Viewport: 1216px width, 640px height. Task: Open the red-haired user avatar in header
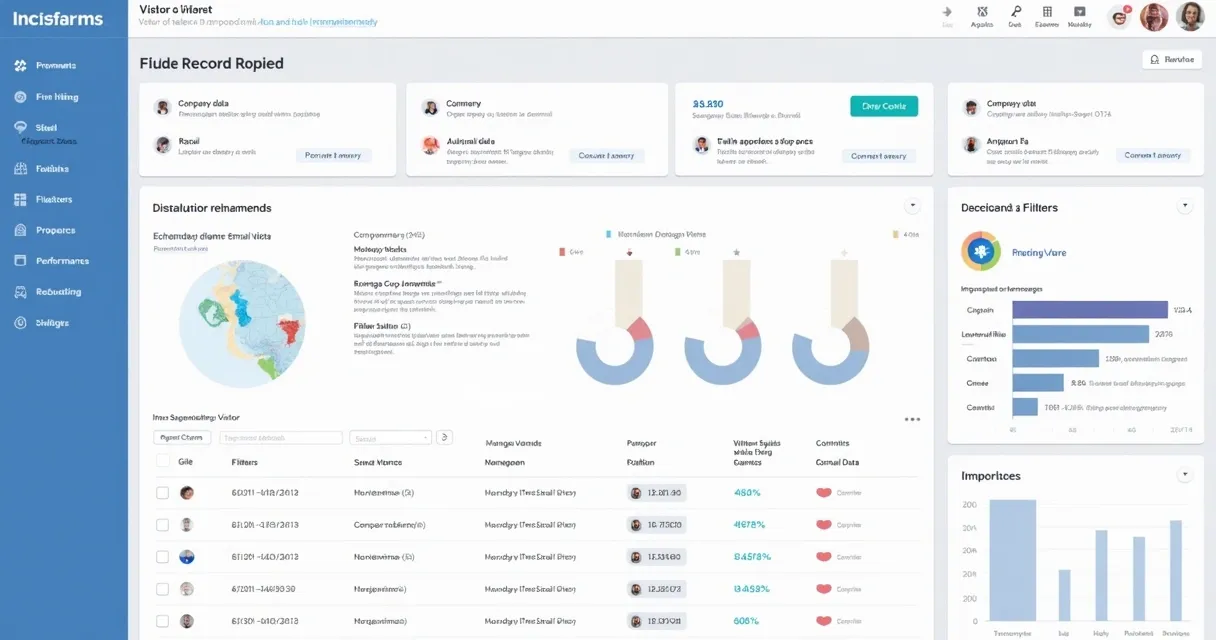click(x=1154, y=16)
